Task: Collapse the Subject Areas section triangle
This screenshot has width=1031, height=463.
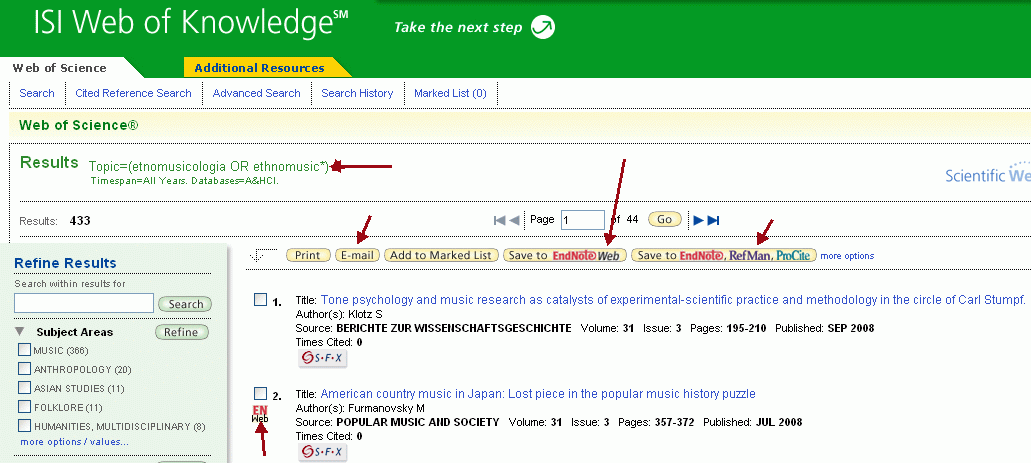Action: (x=20, y=332)
